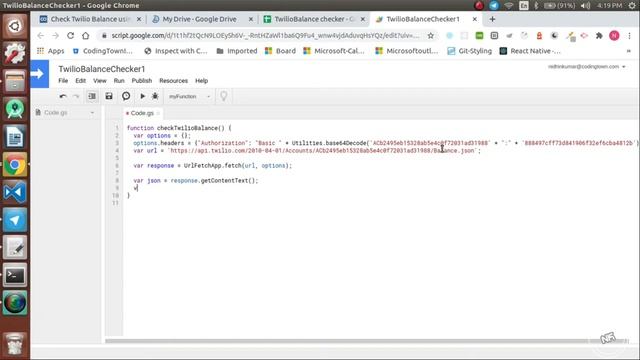Open Inspect with C... bookmark
Screen dimensions: 640x360
click(x=176, y=51)
